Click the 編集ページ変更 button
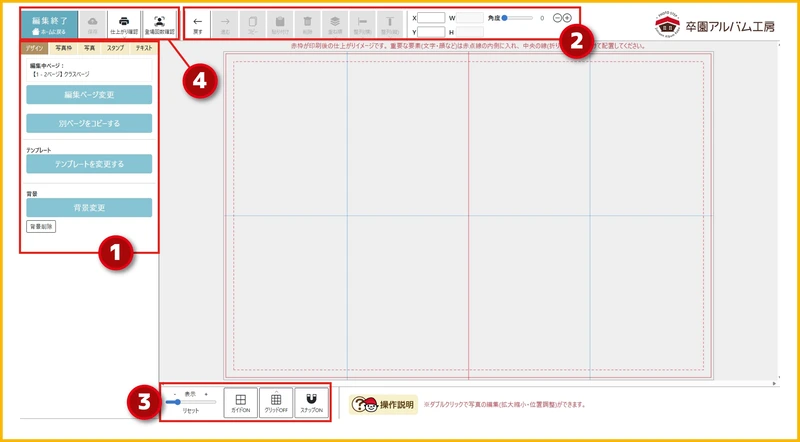The width and height of the screenshot is (800, 442). point(89,95)
